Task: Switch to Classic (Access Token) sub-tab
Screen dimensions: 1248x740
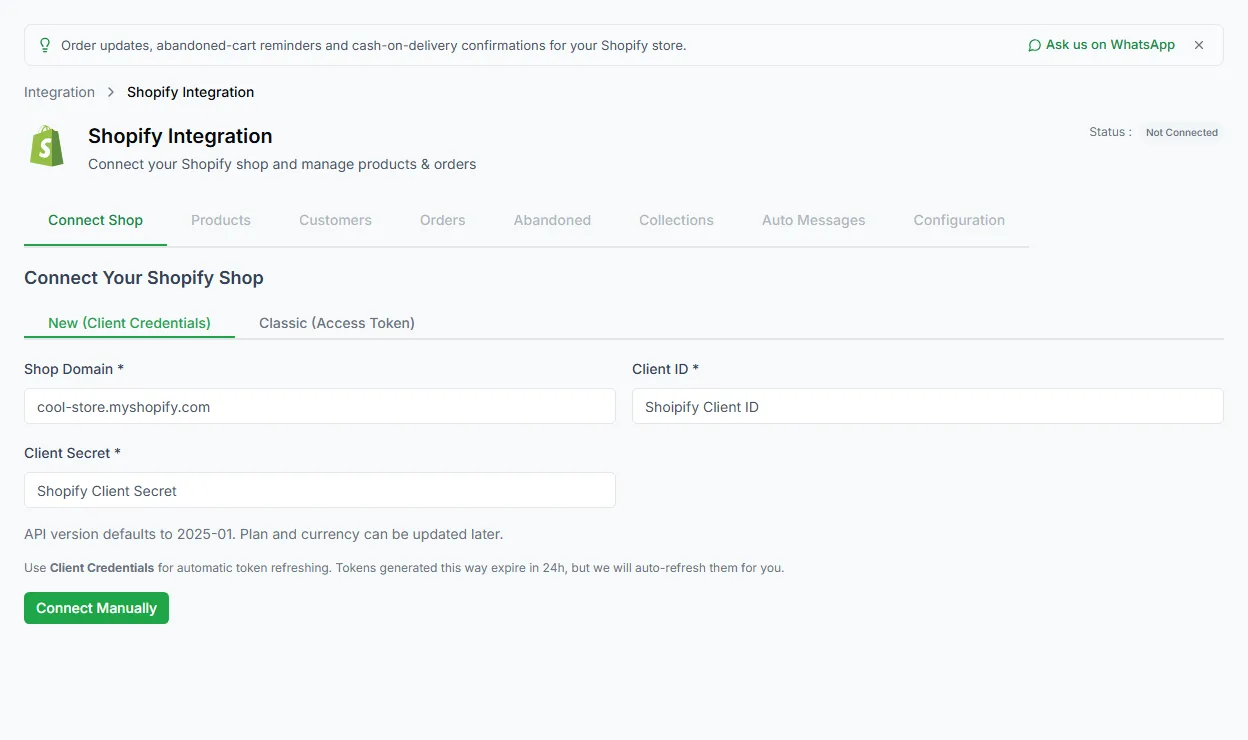Action: pos(337,323)
